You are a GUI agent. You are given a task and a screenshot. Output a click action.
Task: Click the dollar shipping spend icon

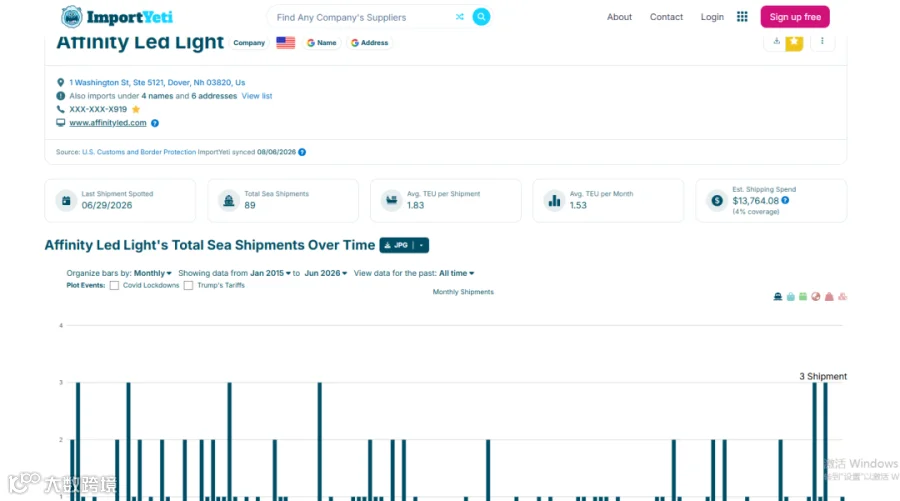pyautogui.click(x=717, y=200)
